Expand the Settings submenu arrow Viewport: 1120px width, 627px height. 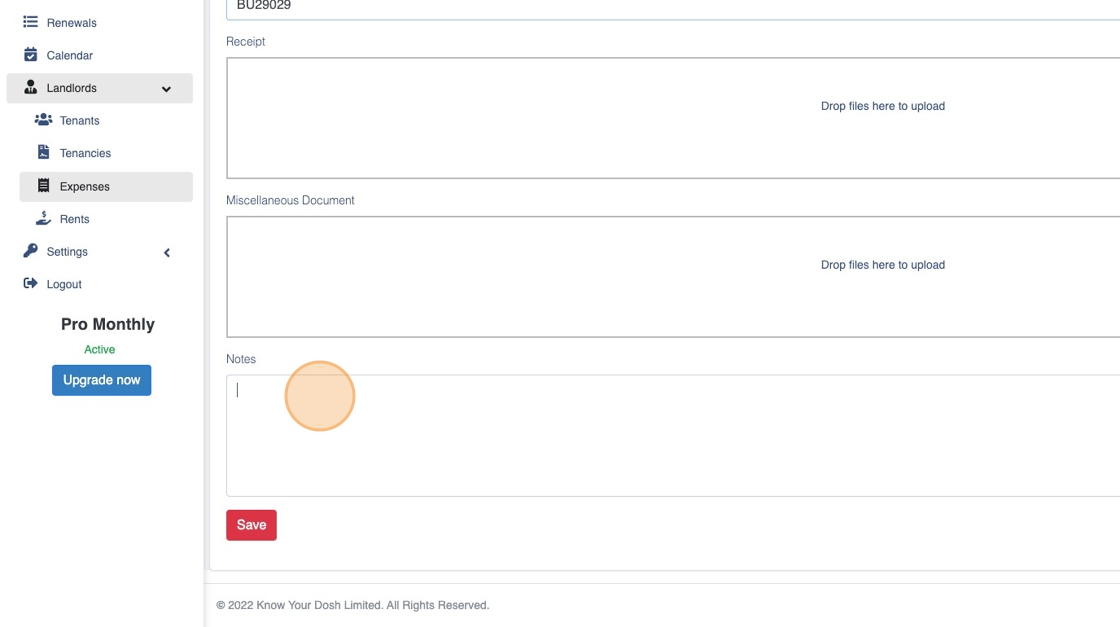[x=167, y=253]
